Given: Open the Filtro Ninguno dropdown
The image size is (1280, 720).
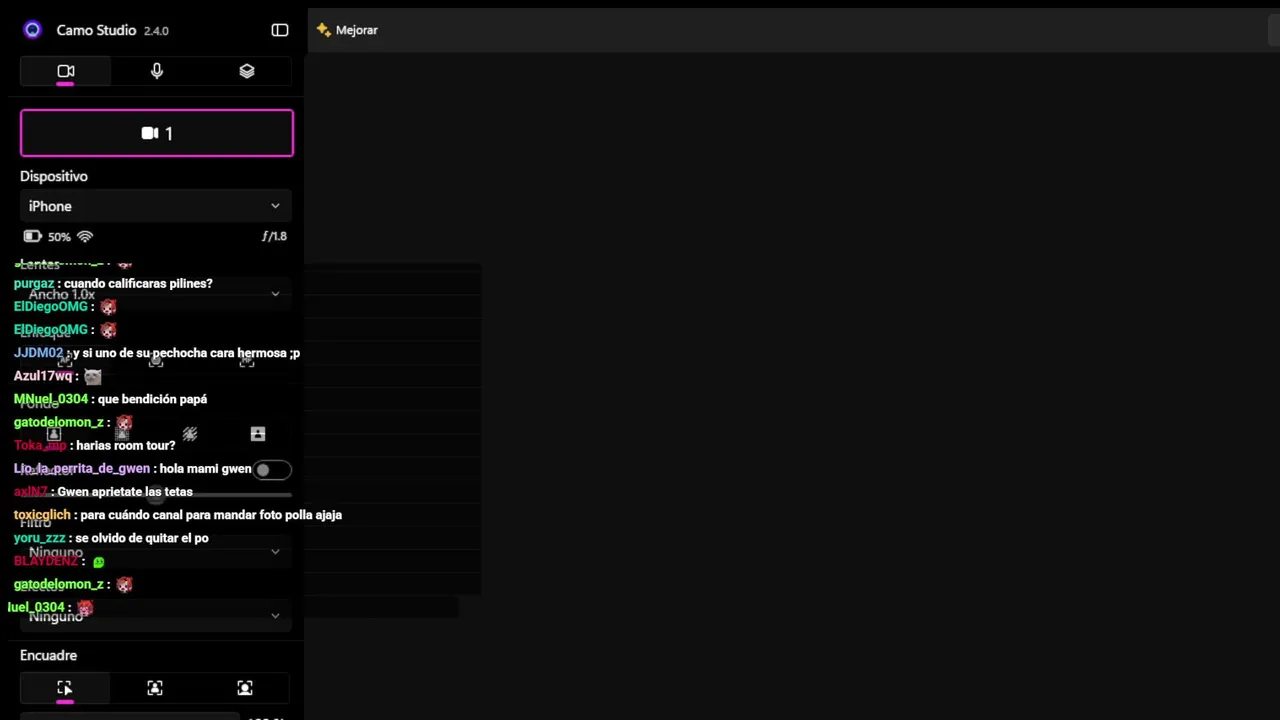Looking at the screenshot, I should click(155, 552).
